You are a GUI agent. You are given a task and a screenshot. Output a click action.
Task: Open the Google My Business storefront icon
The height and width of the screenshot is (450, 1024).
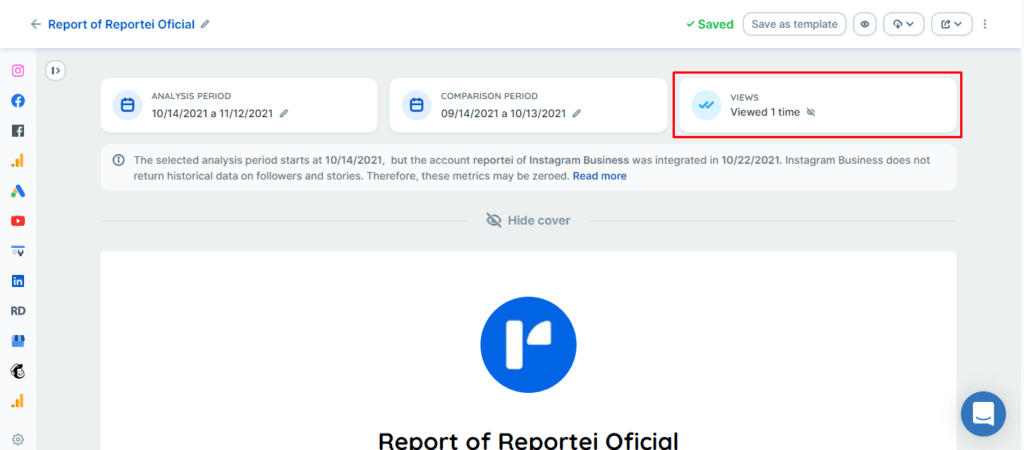tap(18, 341)
